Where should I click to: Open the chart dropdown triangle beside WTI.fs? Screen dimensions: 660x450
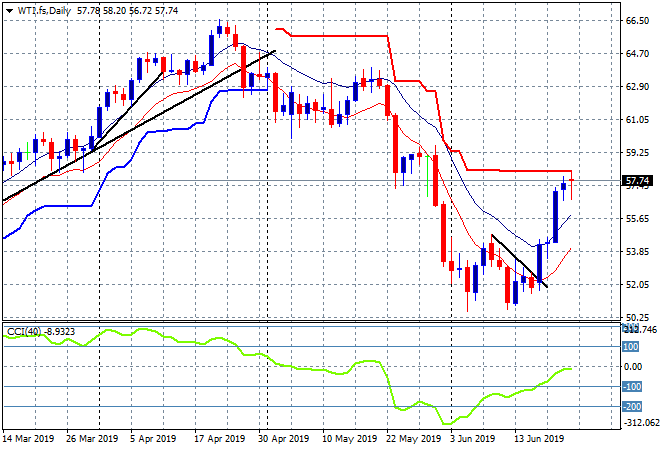[x=9, y=11]
